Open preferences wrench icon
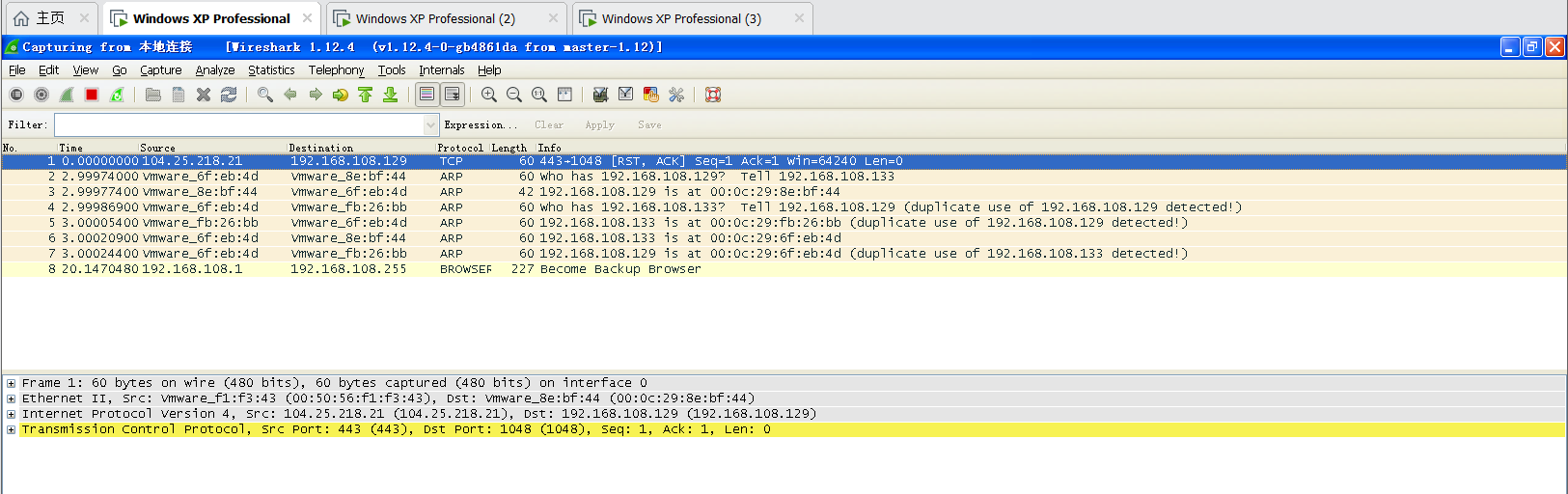The height and width of the screenshot is (494, 1568). point(676,95)
